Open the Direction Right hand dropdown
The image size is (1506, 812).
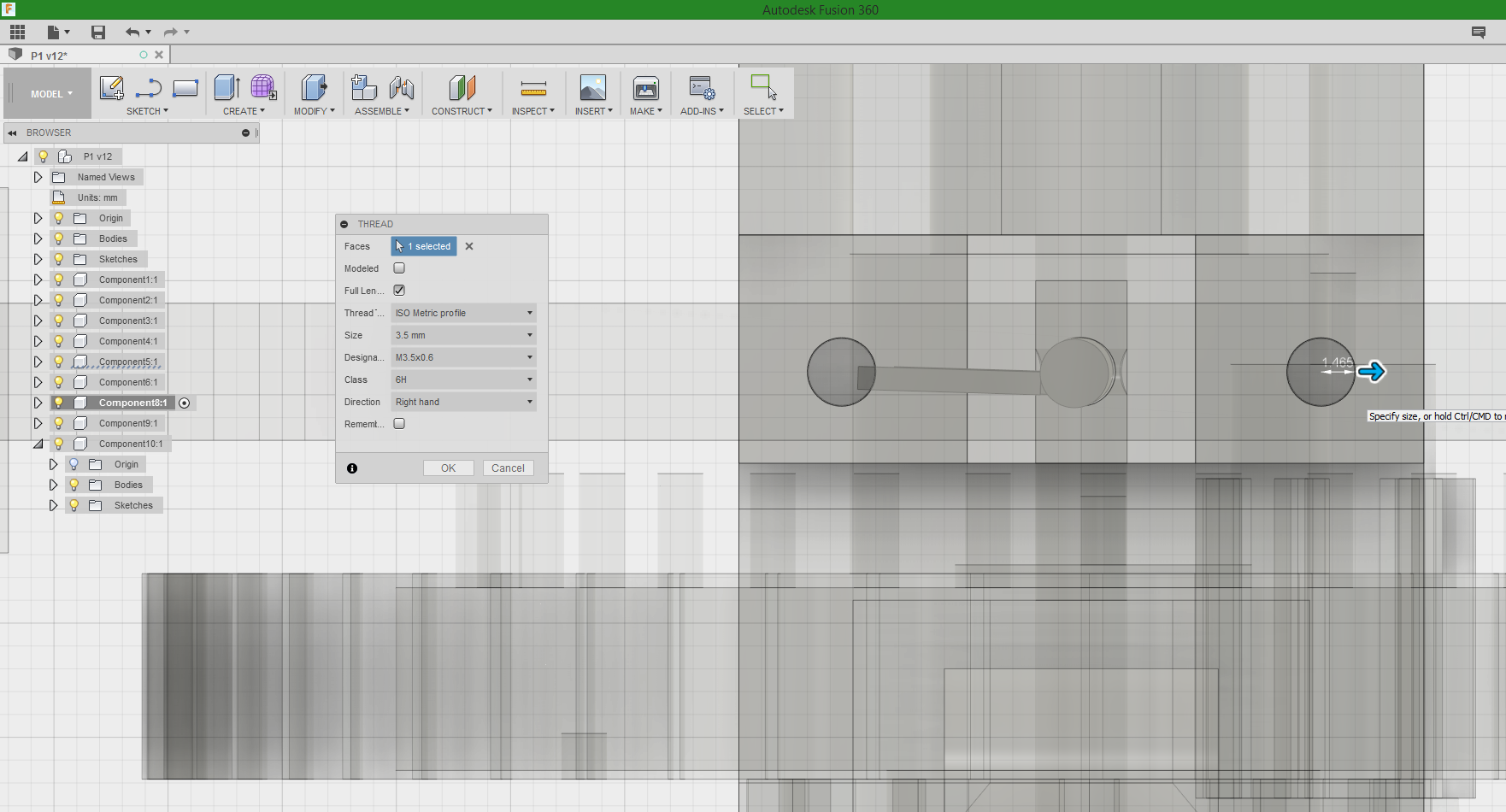464,402
